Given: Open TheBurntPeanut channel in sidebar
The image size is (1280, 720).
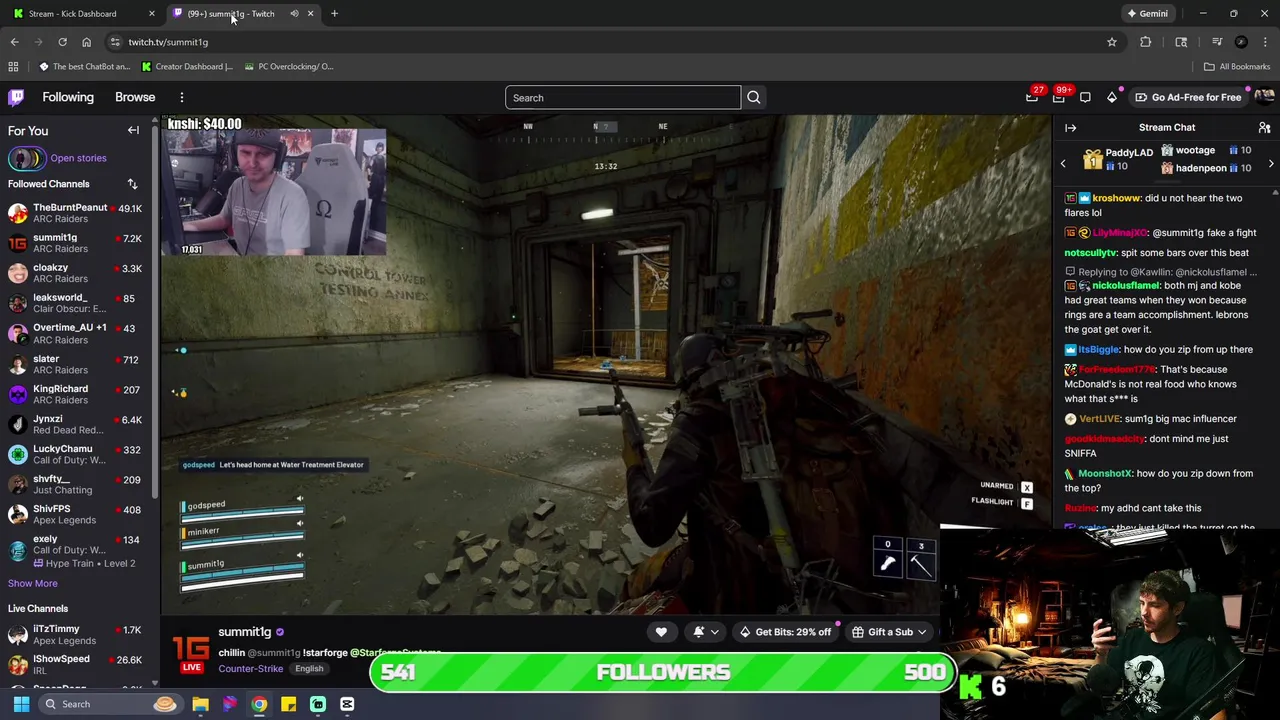Looking at the screenshot, I should click(78, 213).
